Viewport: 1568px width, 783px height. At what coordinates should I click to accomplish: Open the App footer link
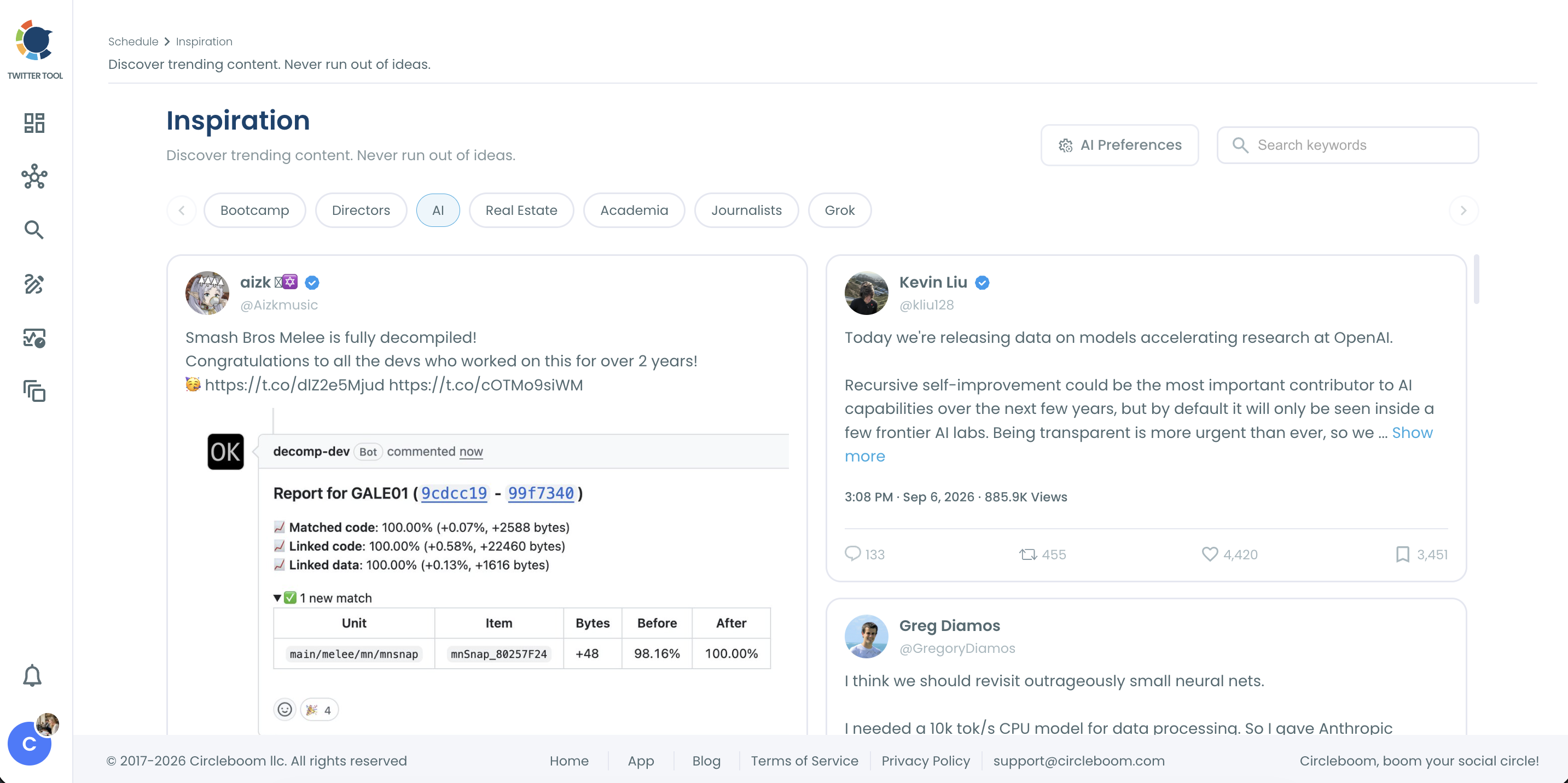pos(640,761)
